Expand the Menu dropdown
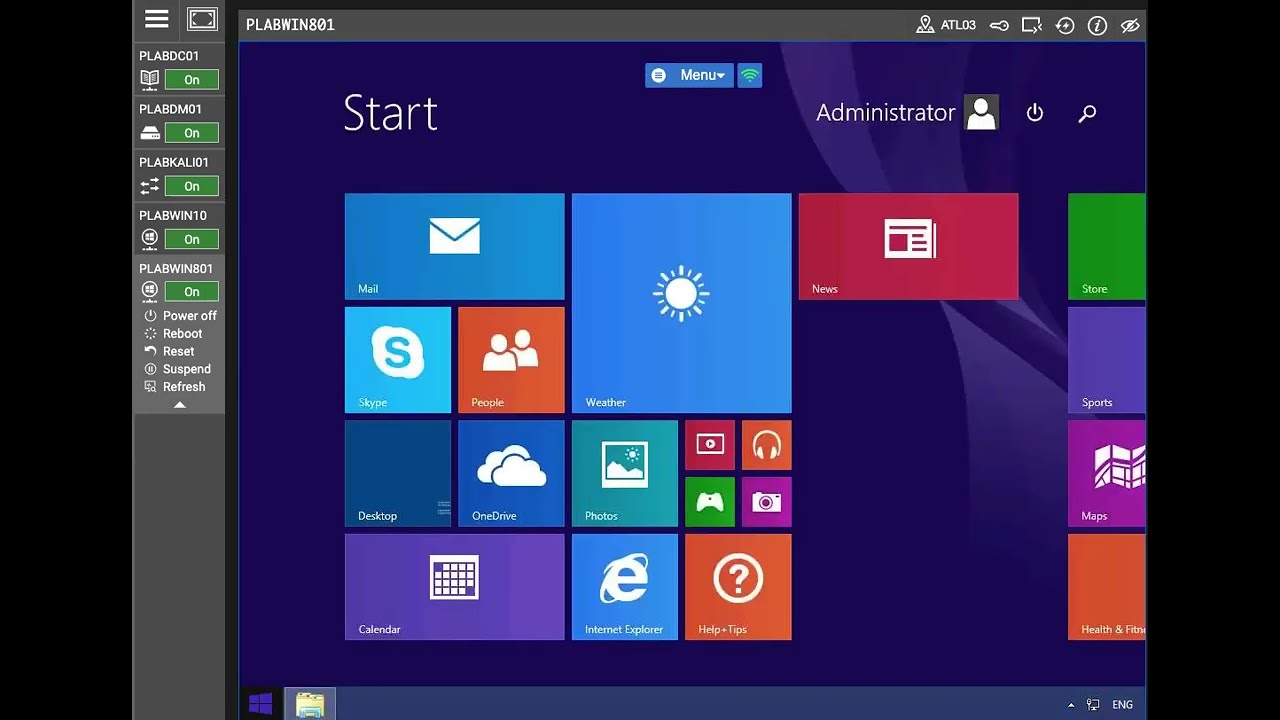Image resolution: width=1280 pixels, height=720 pixels. [x=689, y=75]
